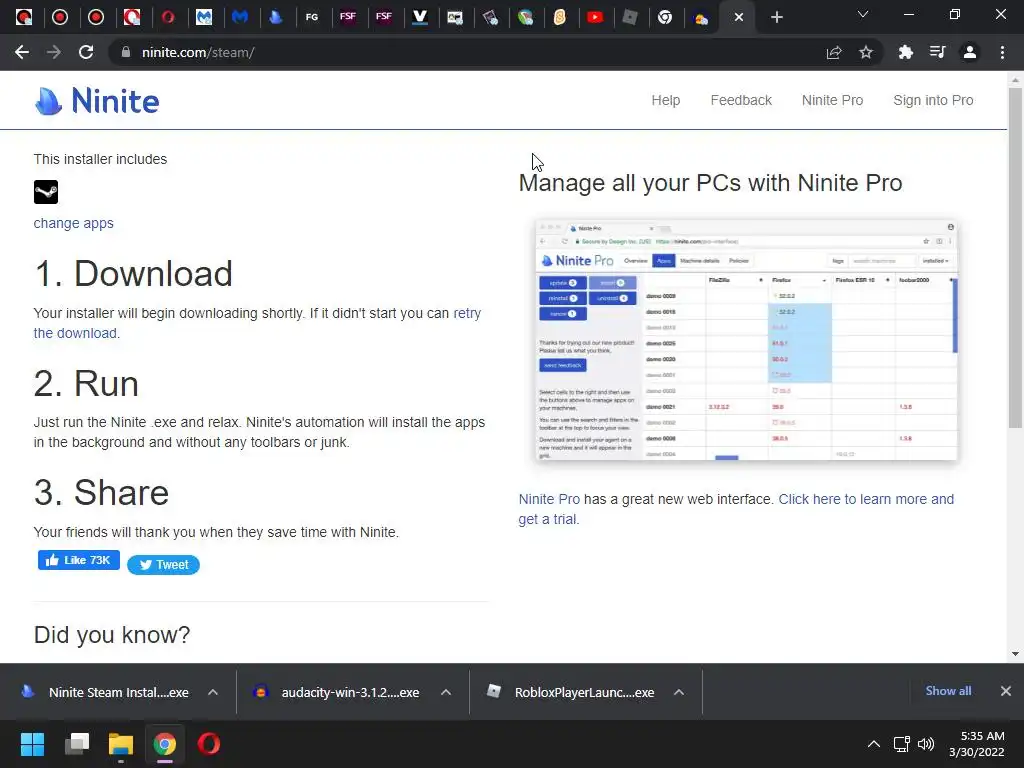Viewport: 1024px width, 768px height.
Task: Switch to the Roblox tab
Action: (x=630, y=18)
